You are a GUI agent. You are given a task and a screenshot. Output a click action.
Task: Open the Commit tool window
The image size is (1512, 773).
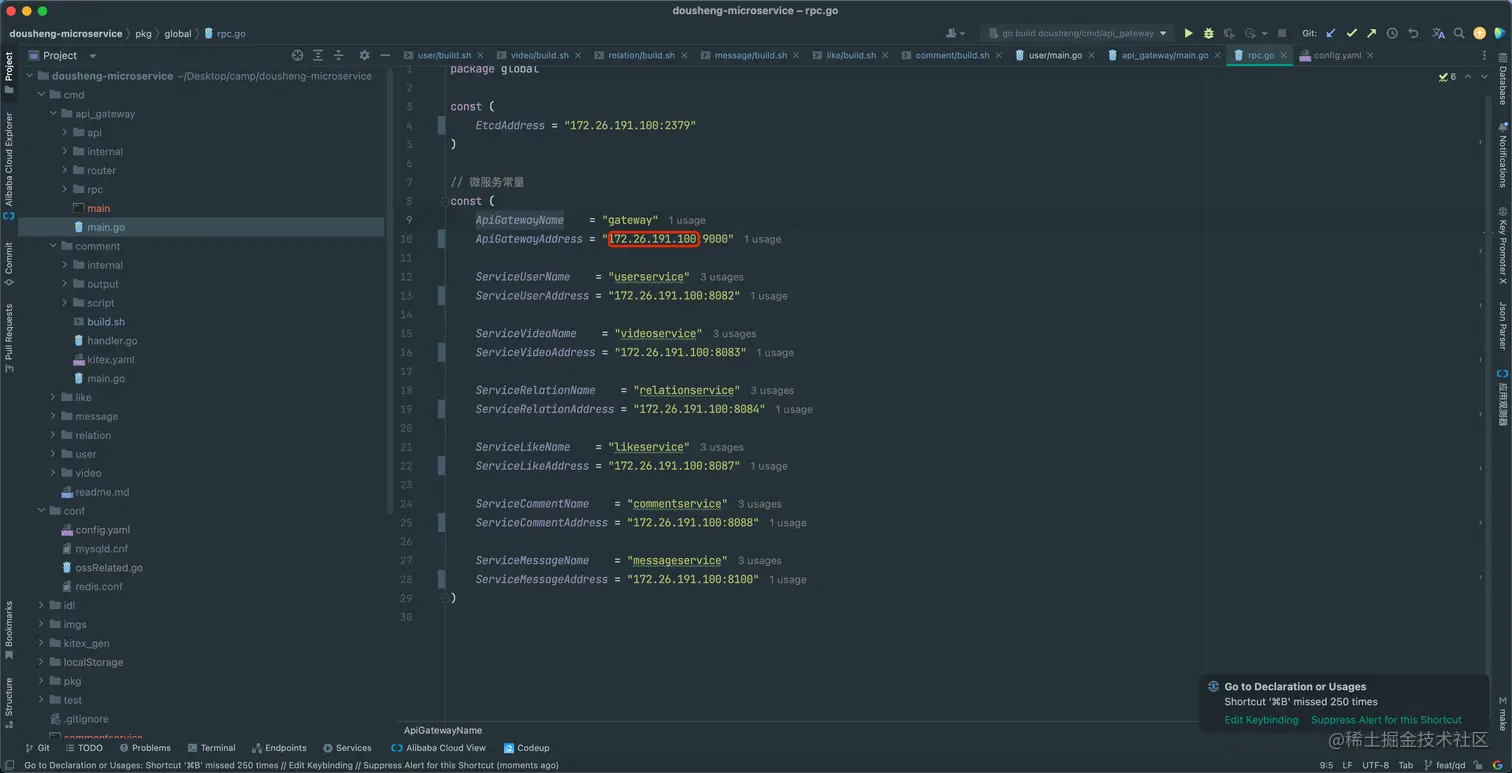coord(9,264)
